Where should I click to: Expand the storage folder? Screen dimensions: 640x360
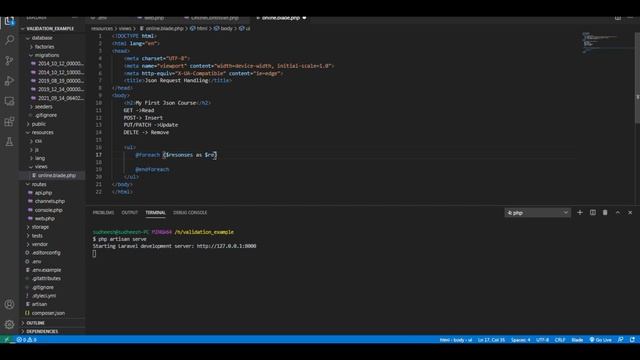[x=40, y=227]
